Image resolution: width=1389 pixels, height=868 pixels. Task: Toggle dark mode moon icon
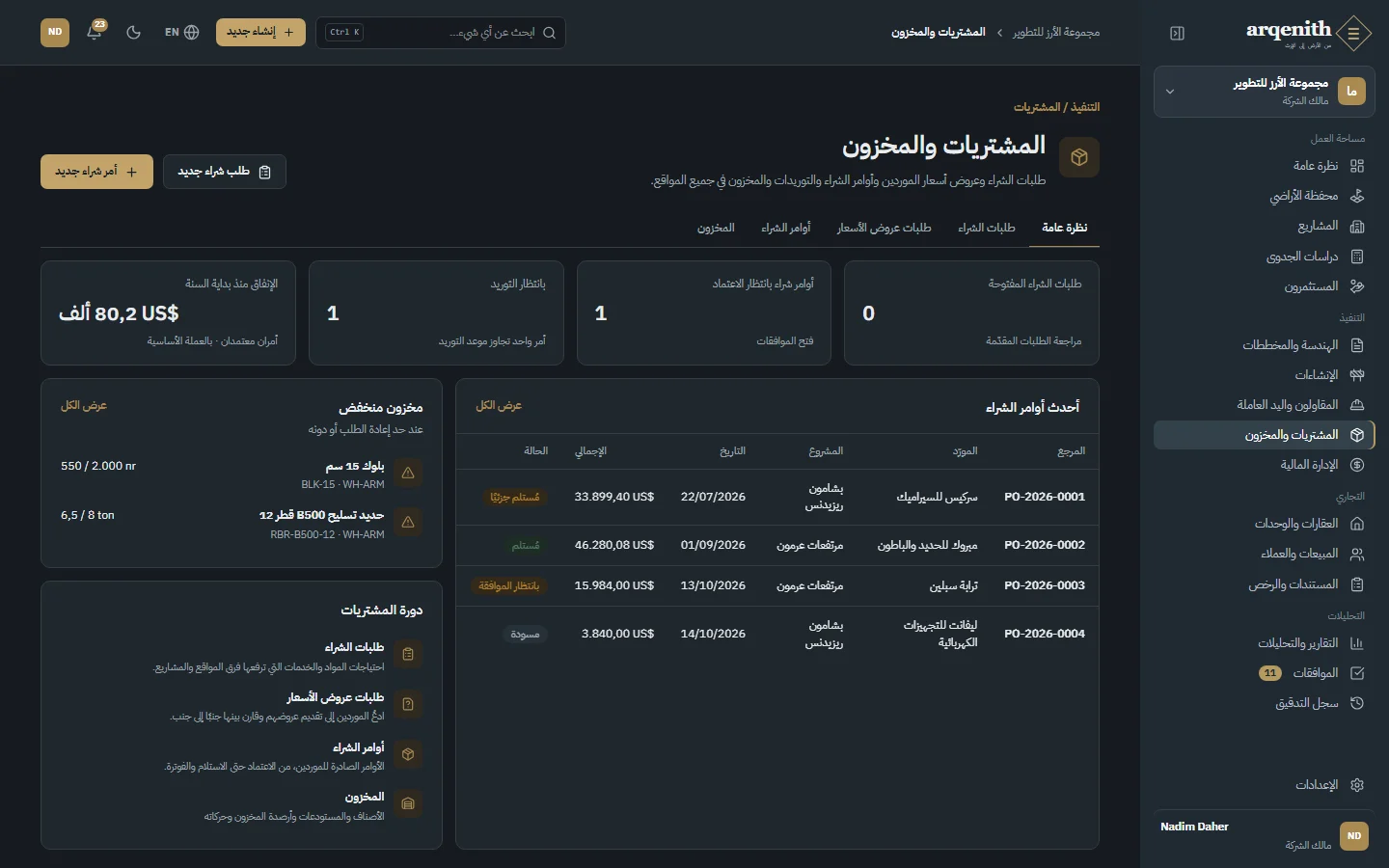coord(134,32)
